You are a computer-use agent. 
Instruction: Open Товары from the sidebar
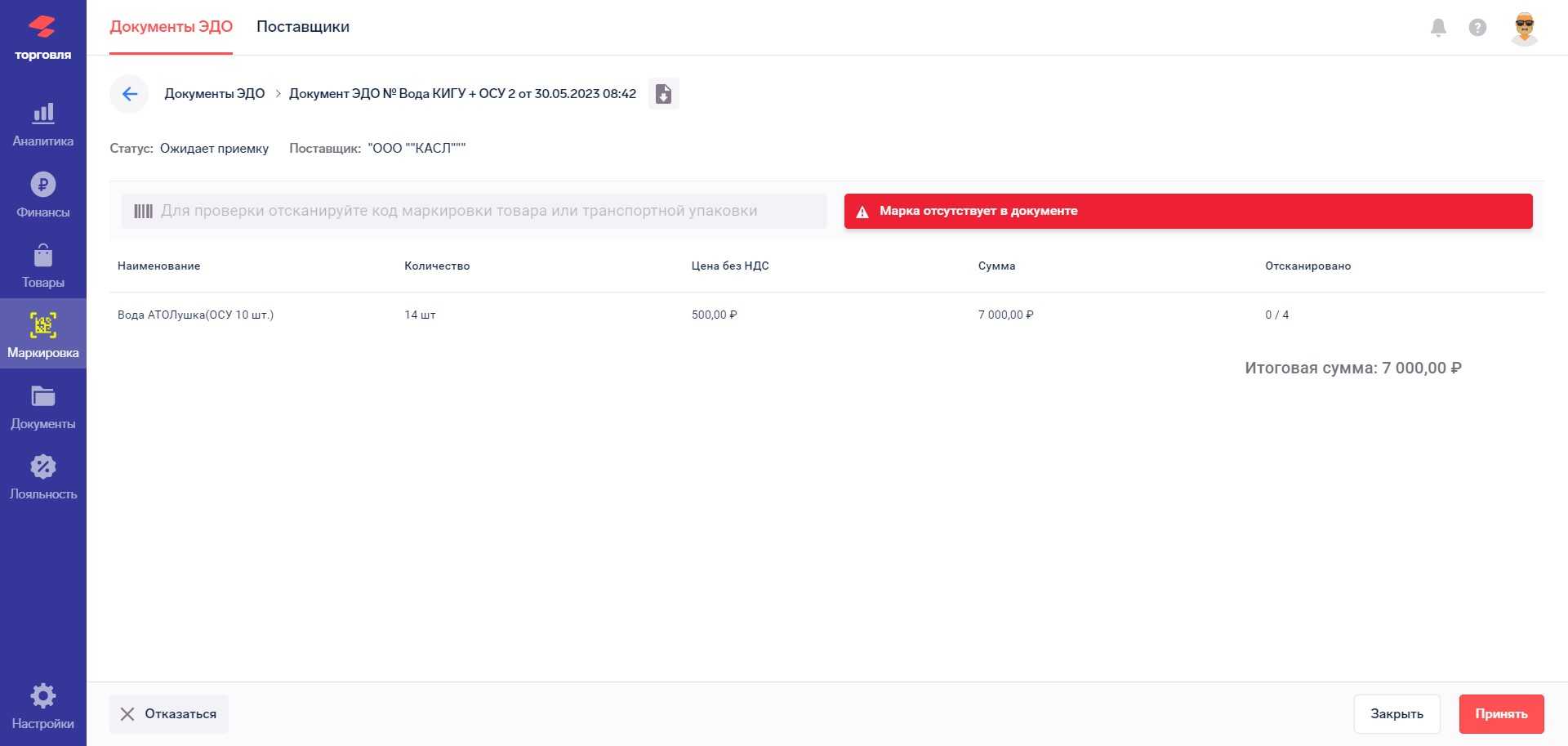[x=42, y=266]
